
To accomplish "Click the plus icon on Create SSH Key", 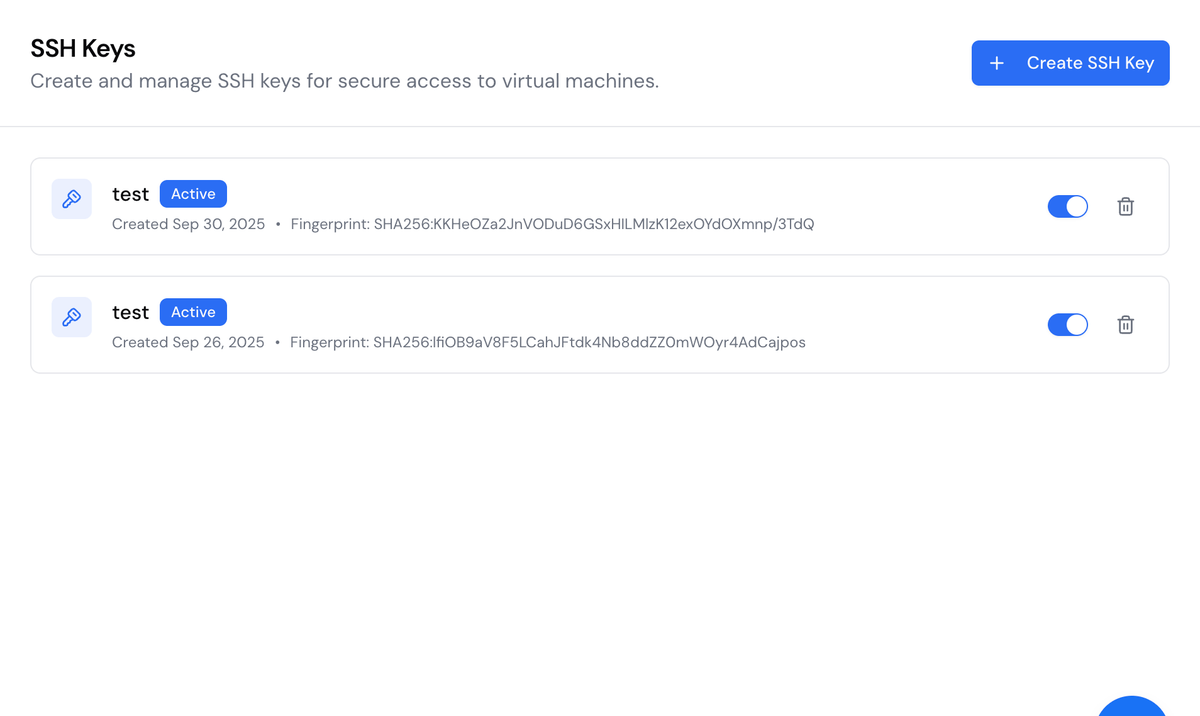I will pos(996,63).
